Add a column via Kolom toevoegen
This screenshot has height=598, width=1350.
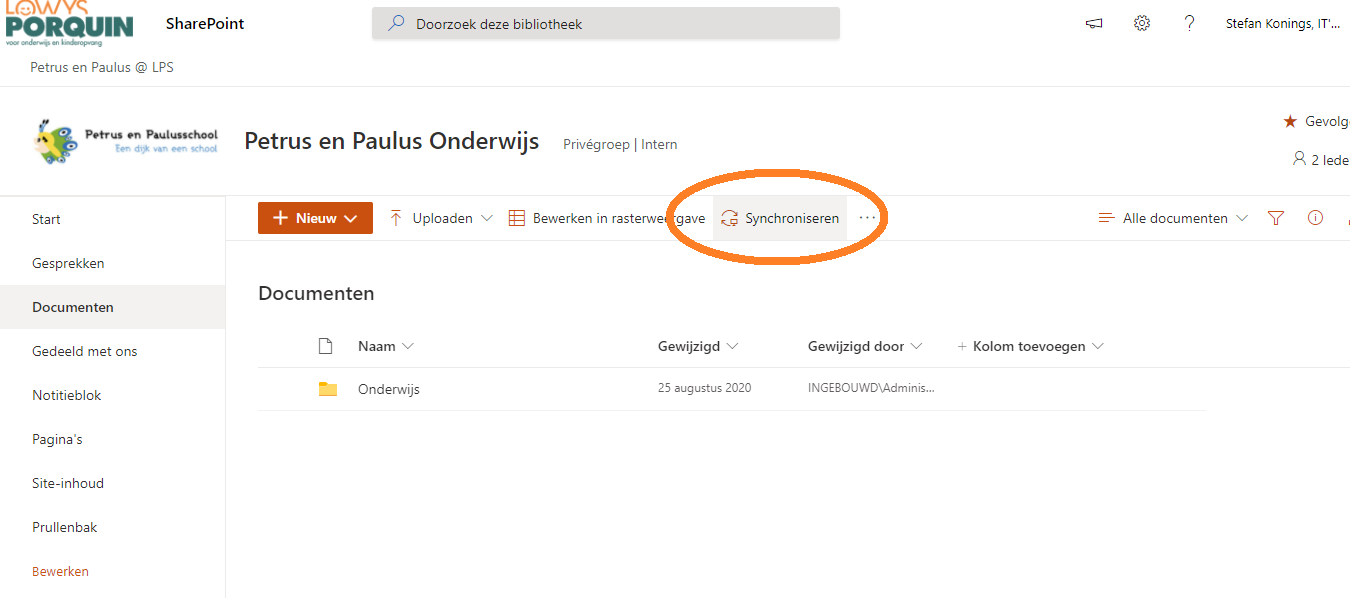1030,346
